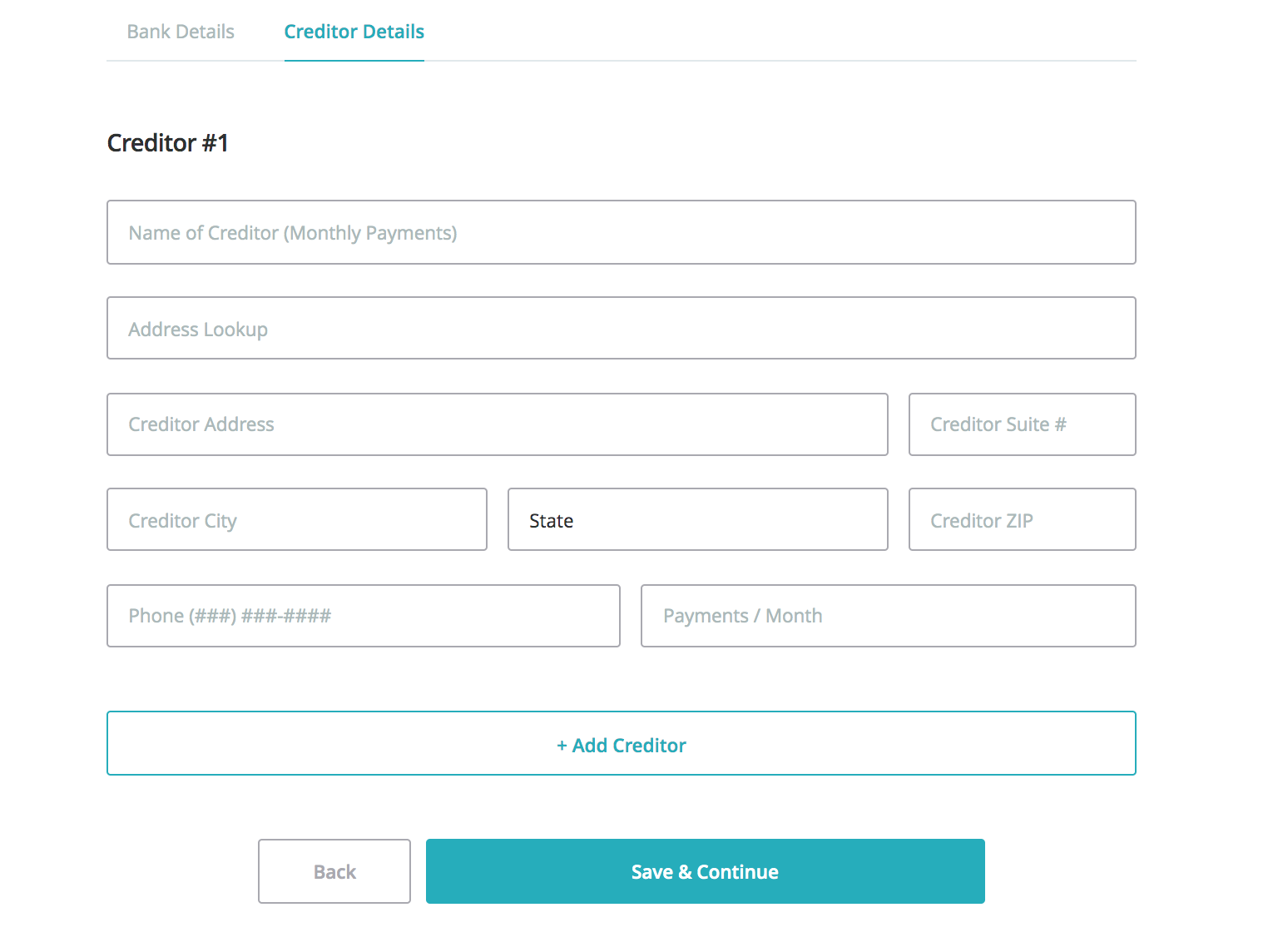Image resolution: width=1273 pixels, height=952 pixels.
Task: Click the Creditor City input
Action: (296, 520)
